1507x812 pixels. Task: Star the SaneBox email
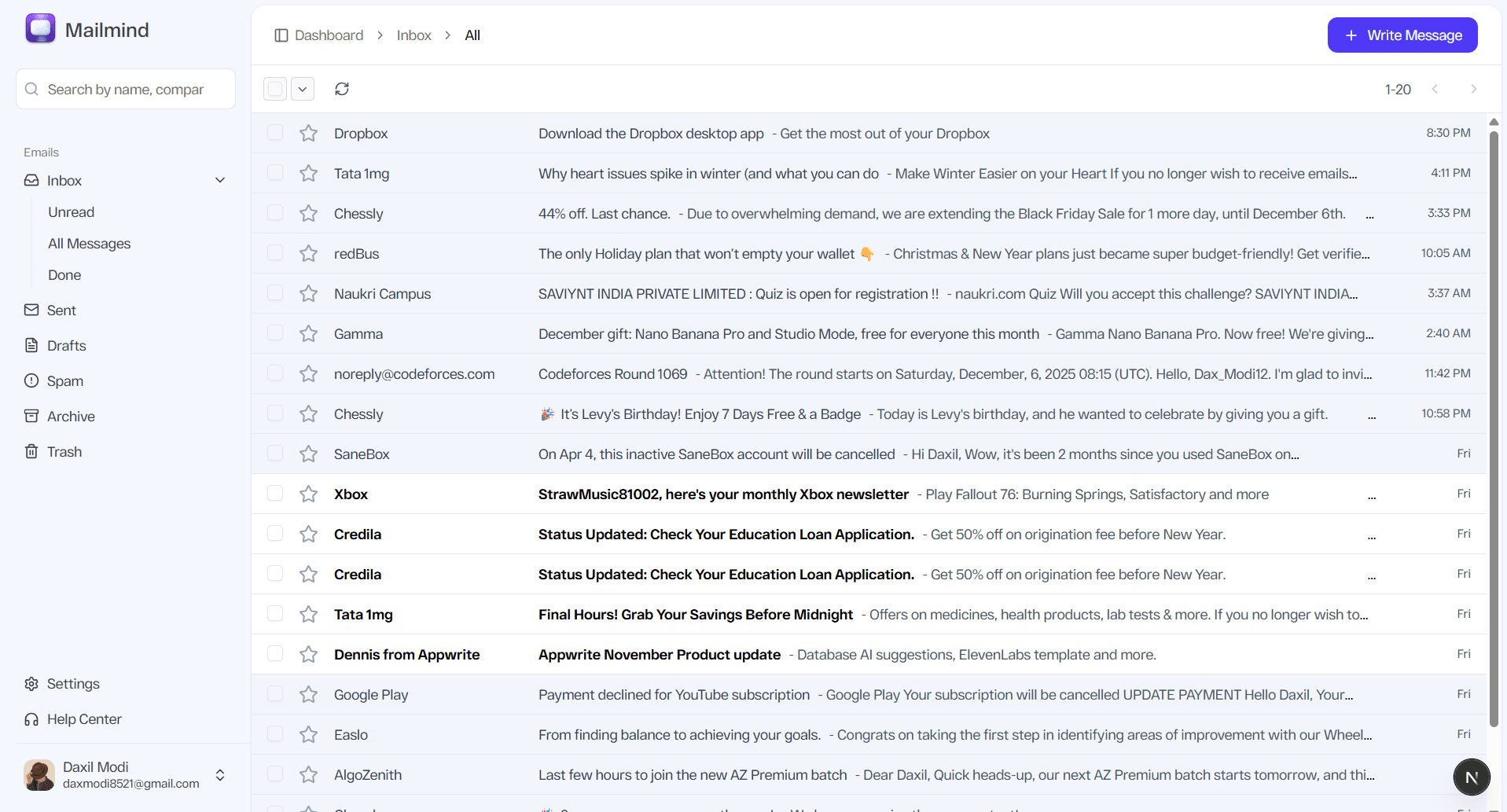coord(308,454)
